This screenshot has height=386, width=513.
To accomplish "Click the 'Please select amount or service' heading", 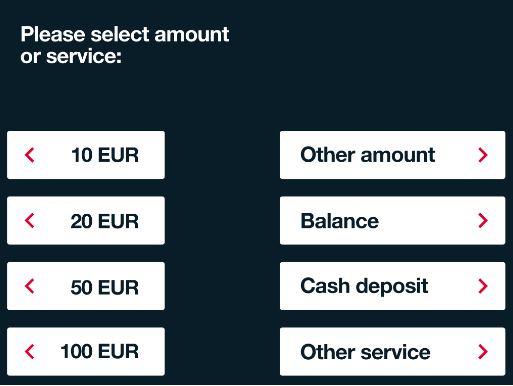I will (x=125, y=45).
